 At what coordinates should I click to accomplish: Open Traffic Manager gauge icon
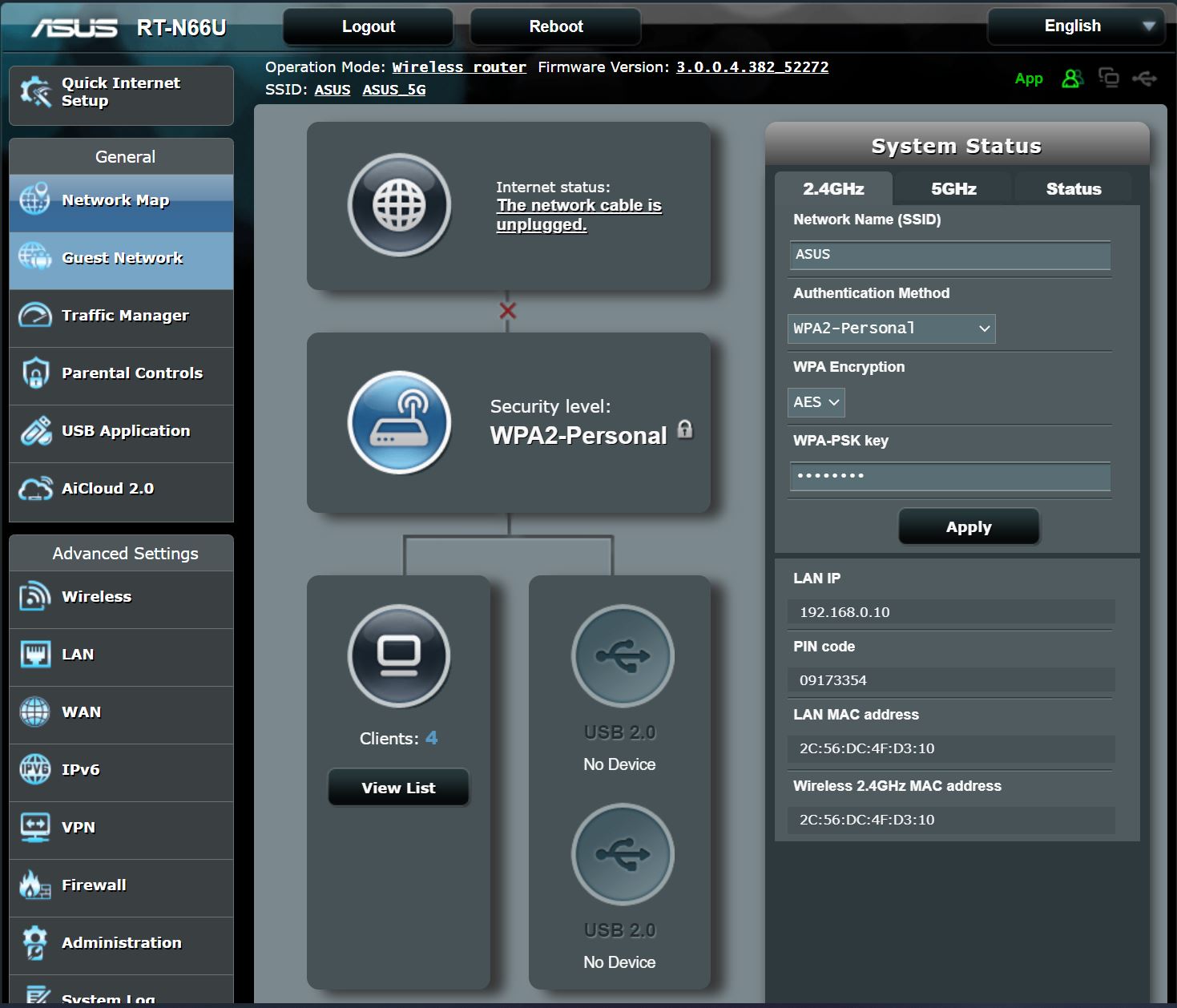click(35, 315)
